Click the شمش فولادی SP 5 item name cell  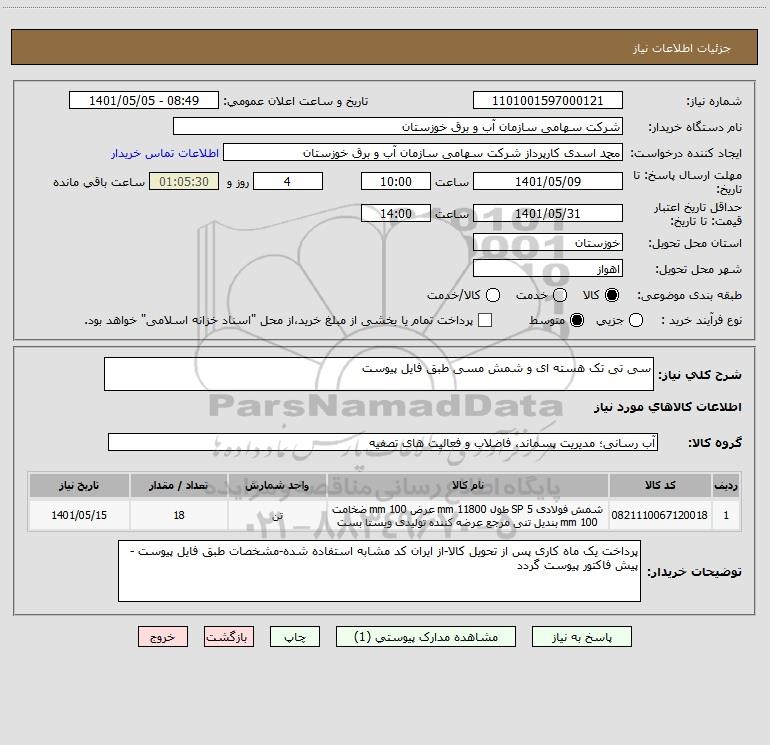[468, 515]
